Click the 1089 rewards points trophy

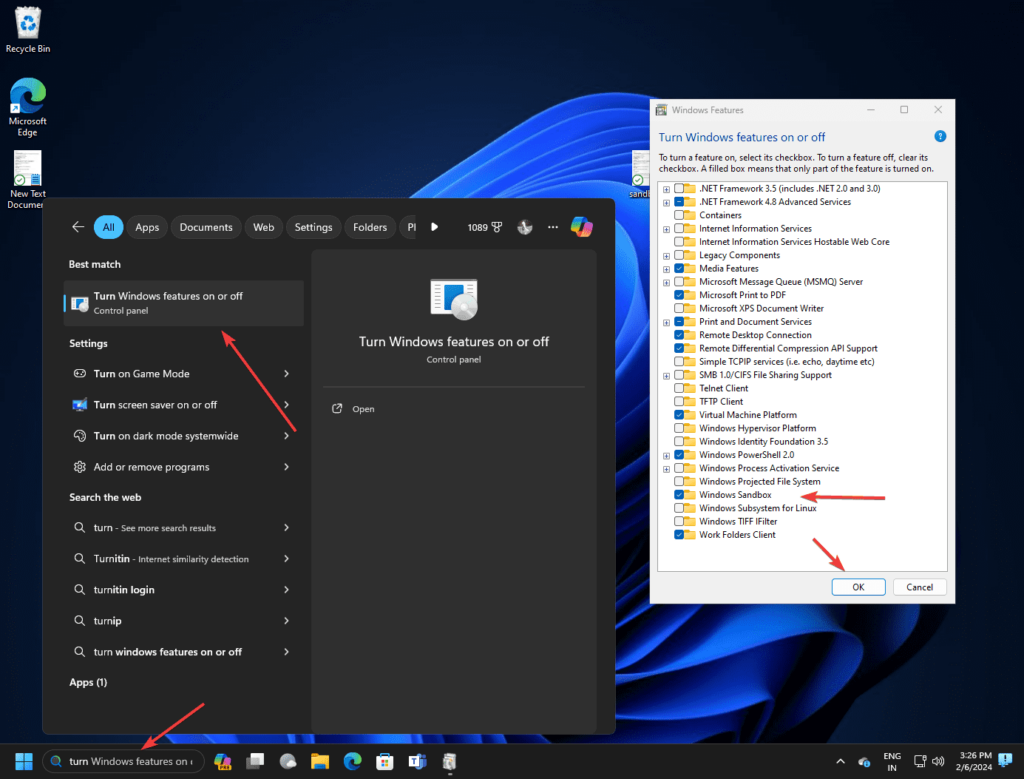(x=485, y=227)
